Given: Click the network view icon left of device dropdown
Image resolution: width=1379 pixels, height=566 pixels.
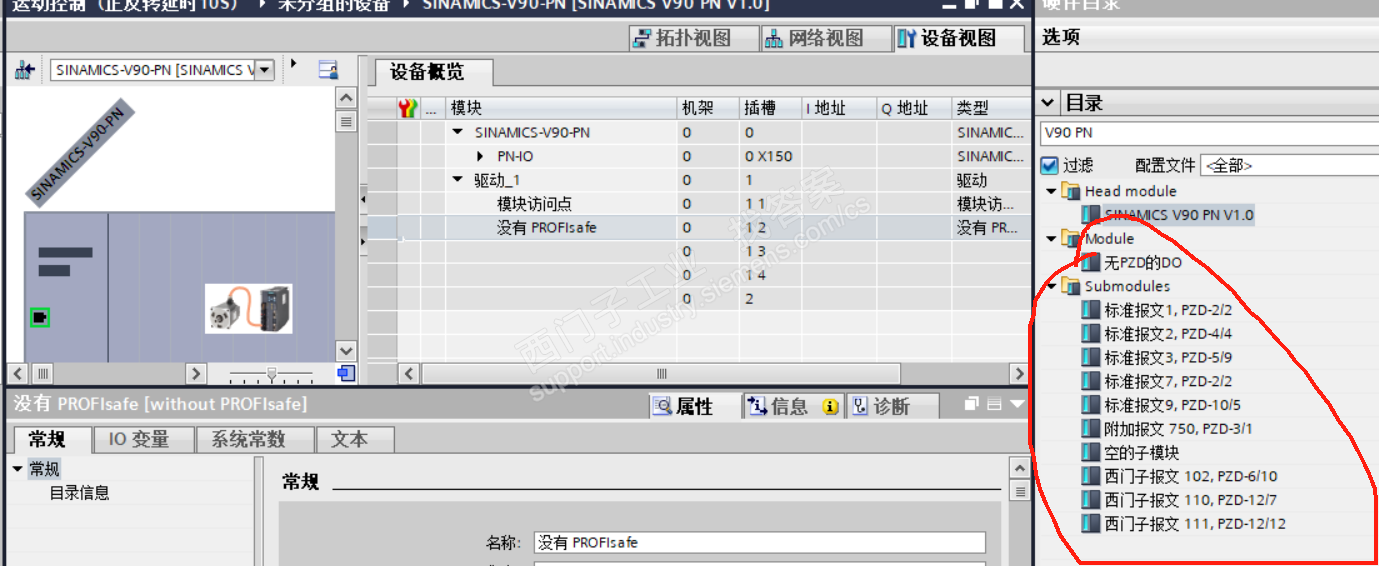Looking at the screenshot, I should click(x=25, y=70).
